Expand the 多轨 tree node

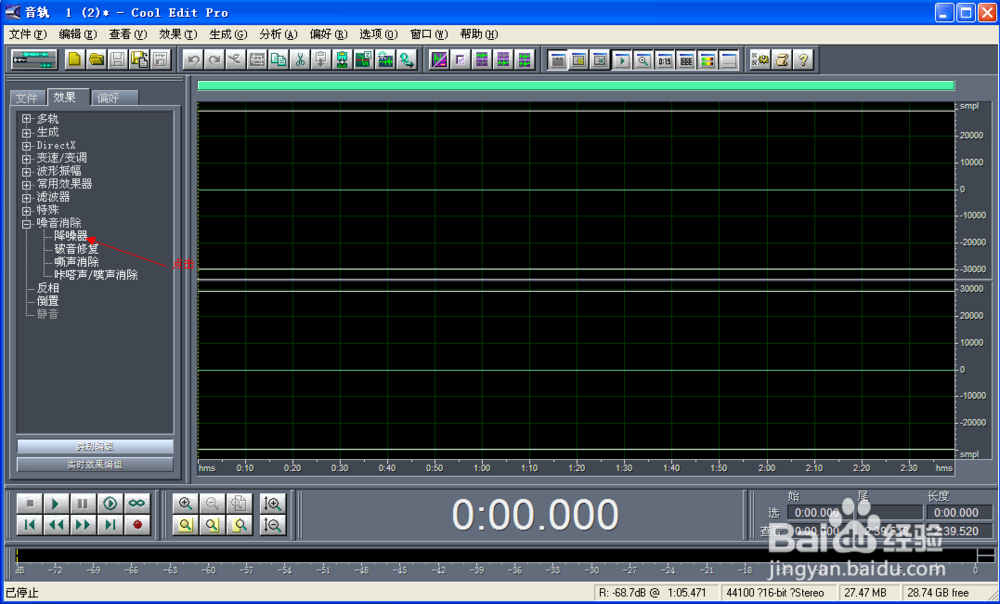coord(26,119)
